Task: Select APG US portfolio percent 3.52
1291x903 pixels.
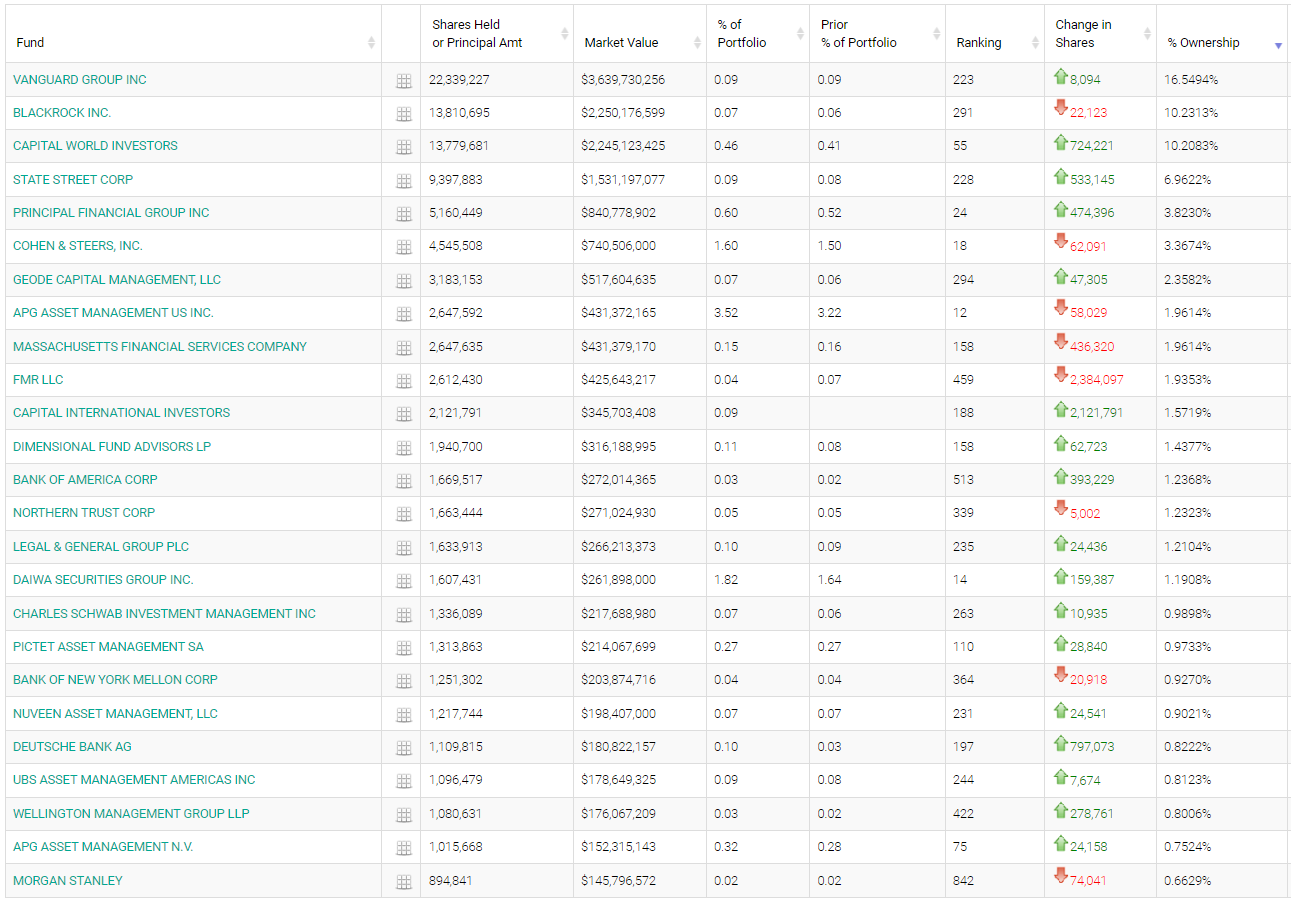Action: pos(726,312)
